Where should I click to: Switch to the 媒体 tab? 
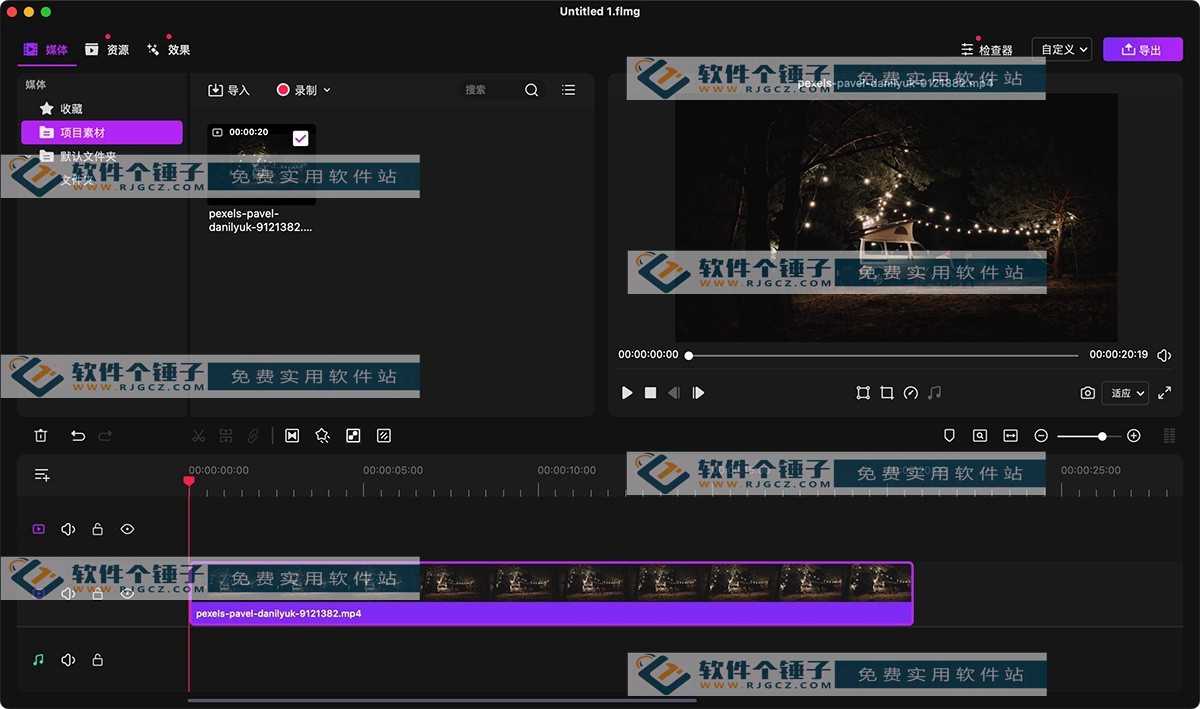click(x=46, y=49)
